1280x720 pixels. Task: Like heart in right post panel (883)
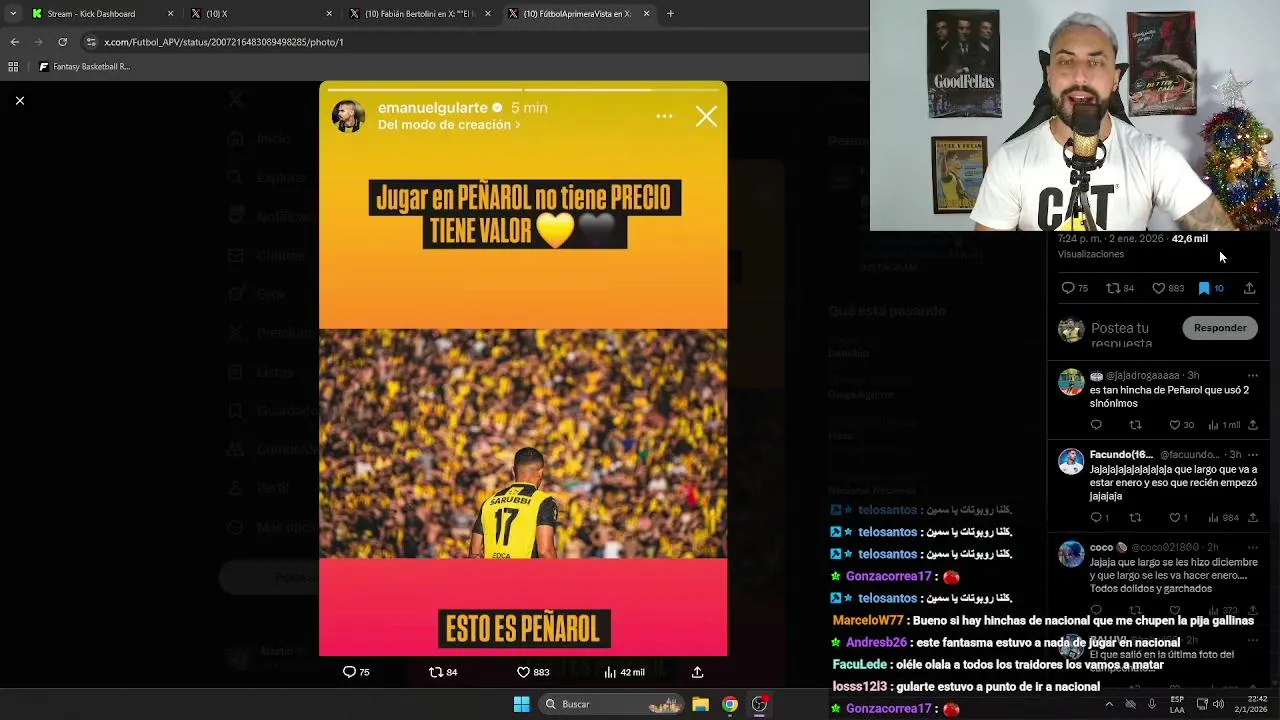1158,288
